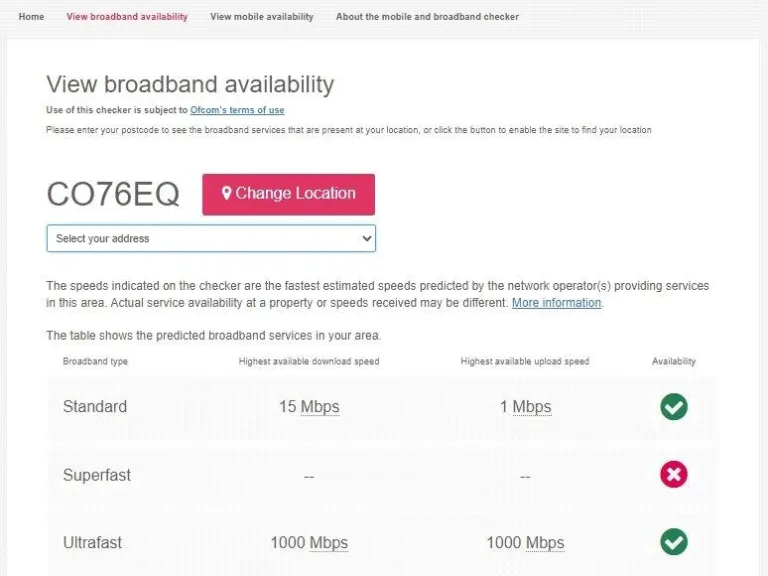Open the More information link
This screenshot has height=576, width=768.
click(556, 303)
